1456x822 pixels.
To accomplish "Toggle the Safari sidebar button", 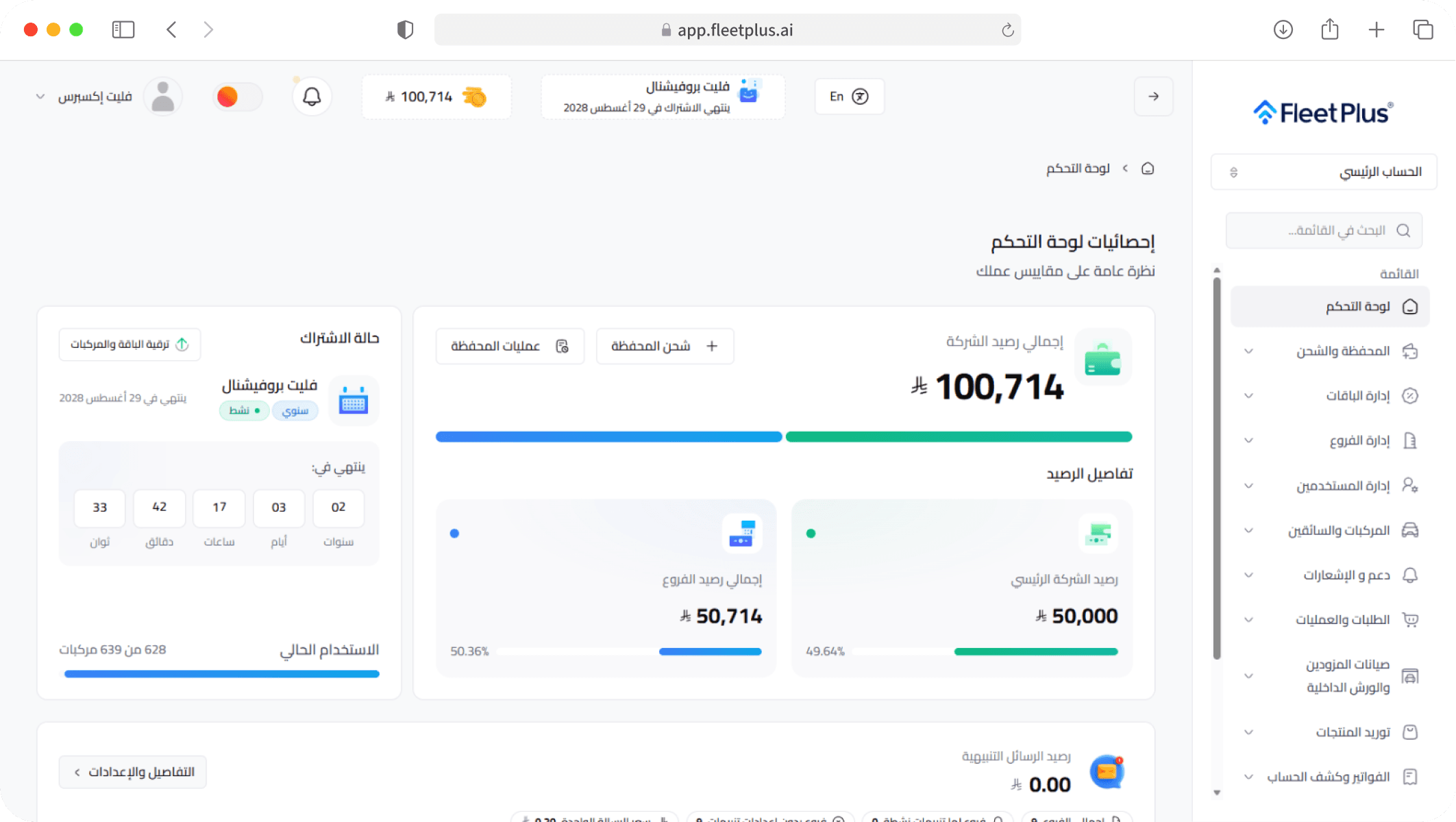I will [123, 29].
